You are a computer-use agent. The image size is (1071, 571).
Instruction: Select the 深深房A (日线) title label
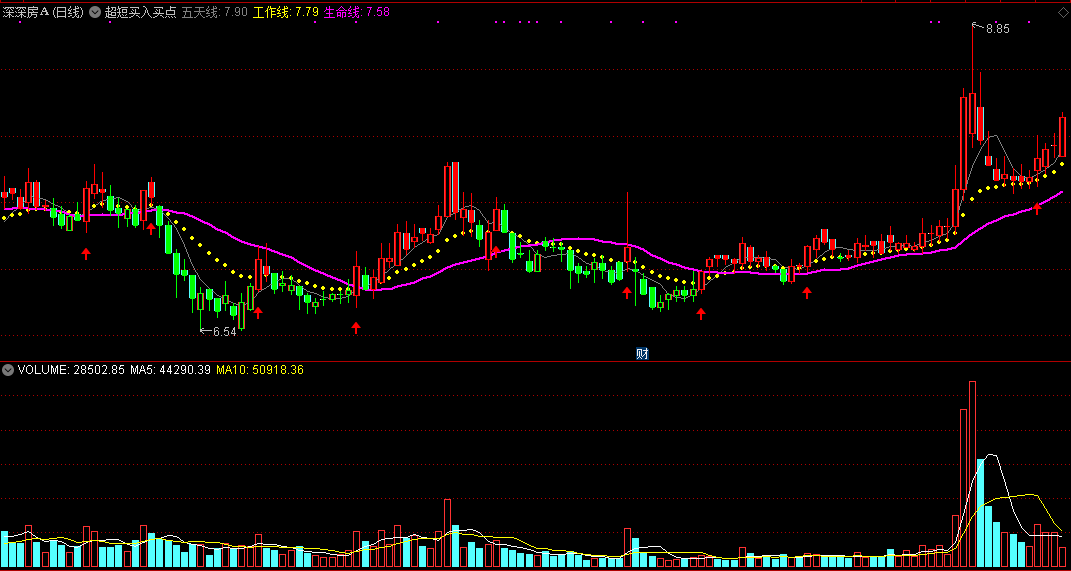pos(43,12)
